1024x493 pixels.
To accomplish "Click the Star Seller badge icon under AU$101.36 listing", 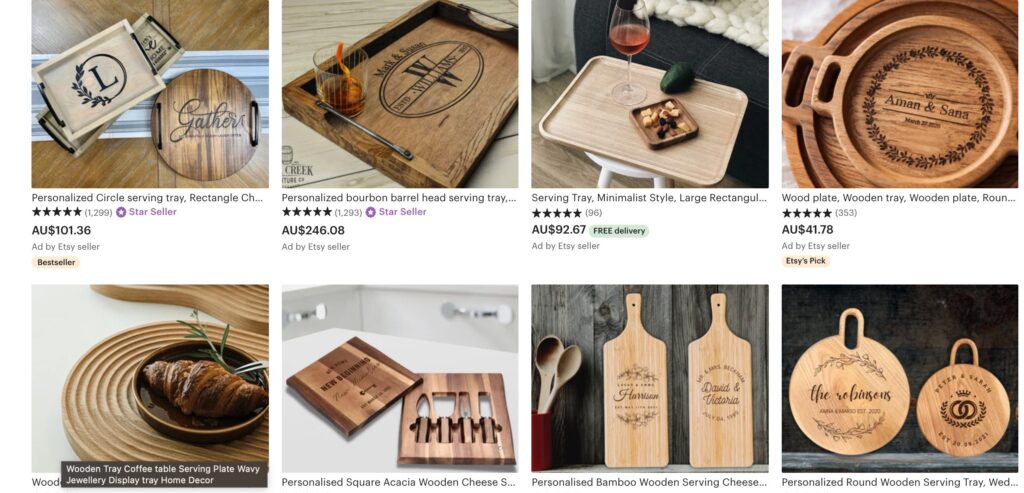I will pyautogui.click(x=121, y=212).
